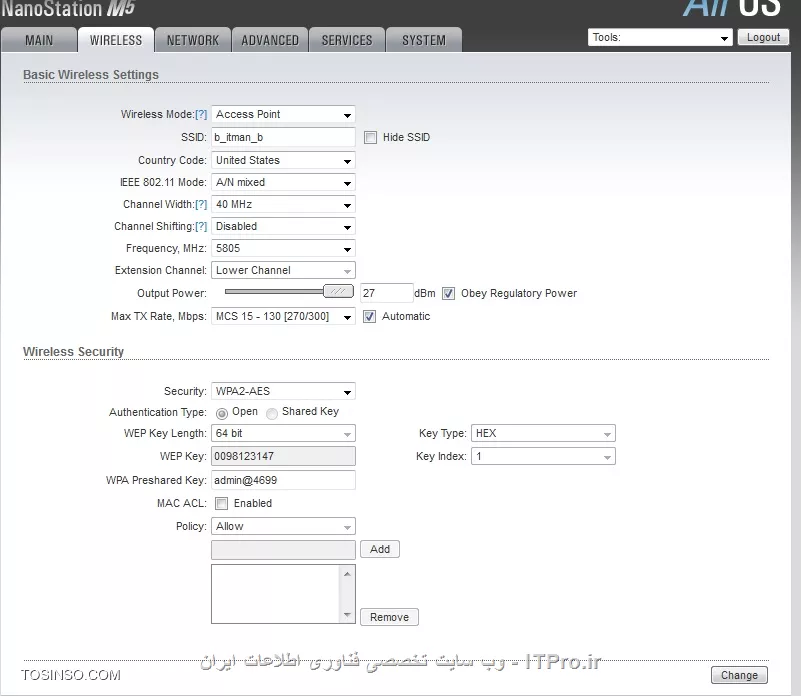
Task: Open the Extension Channel dropdown
Action: point(283,270)
